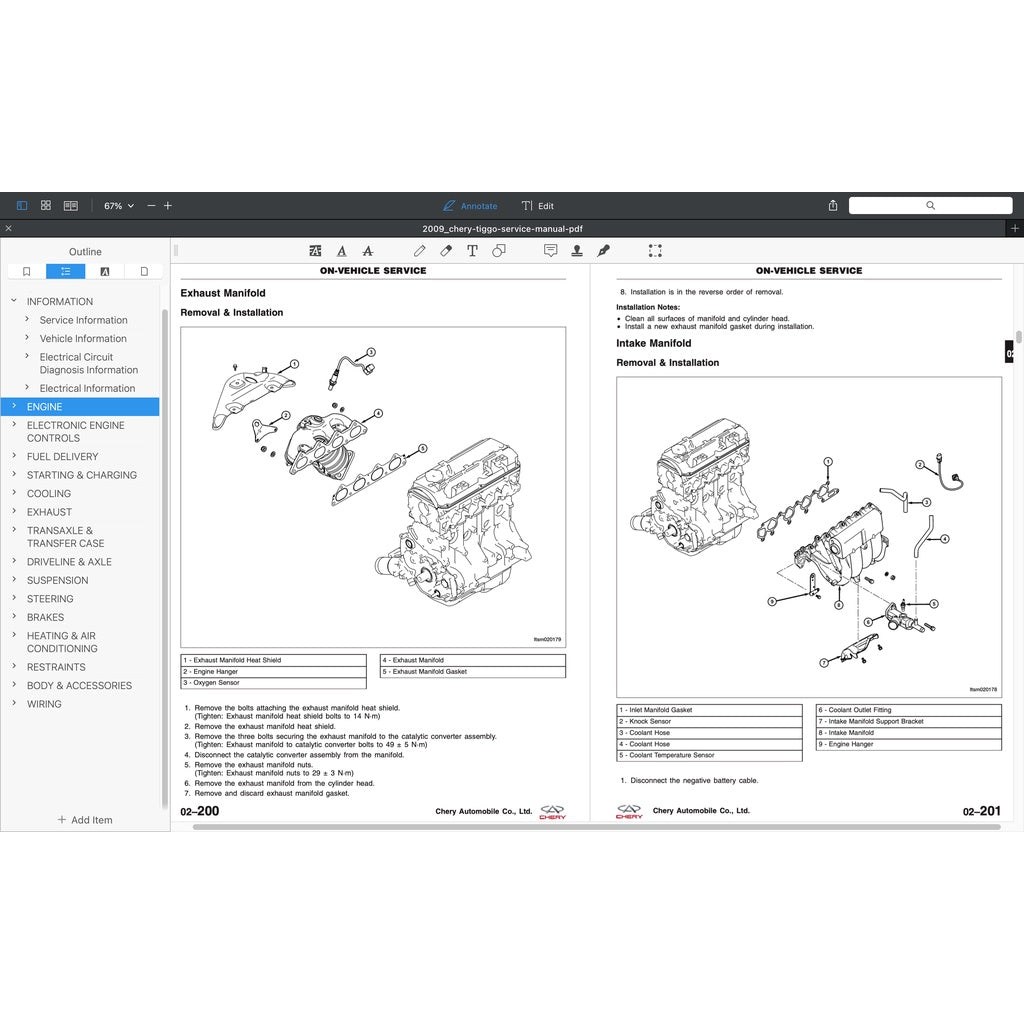Select the Text annotation tool
The height and width of the screenshot is (1024, 1024).
(473, 251)
